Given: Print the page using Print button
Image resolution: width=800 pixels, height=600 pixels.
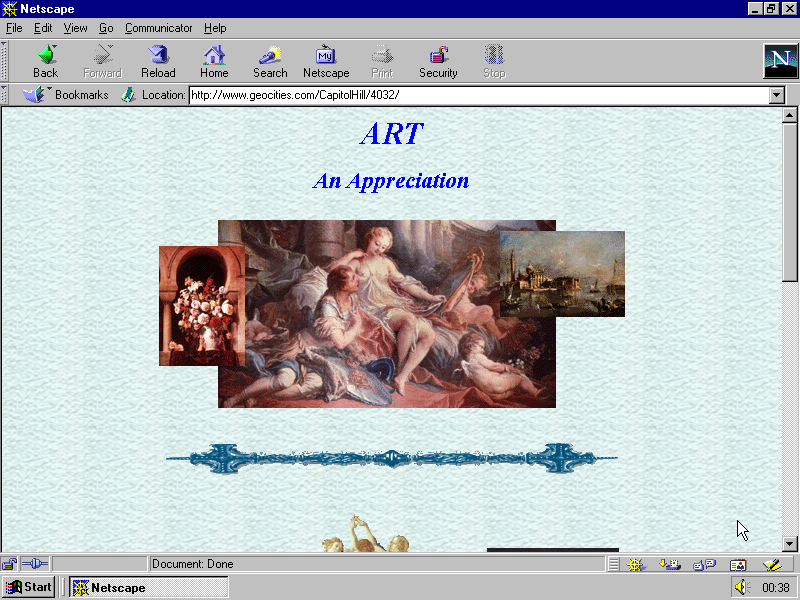Looking at the screenshot, I should (x=382, y=61).
